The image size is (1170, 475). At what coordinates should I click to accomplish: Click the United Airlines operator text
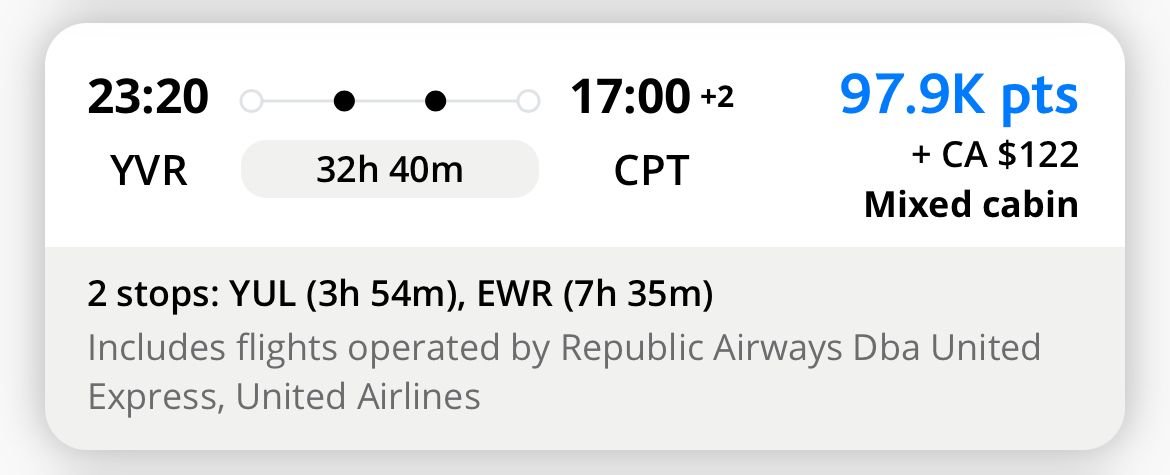point(358,397)
